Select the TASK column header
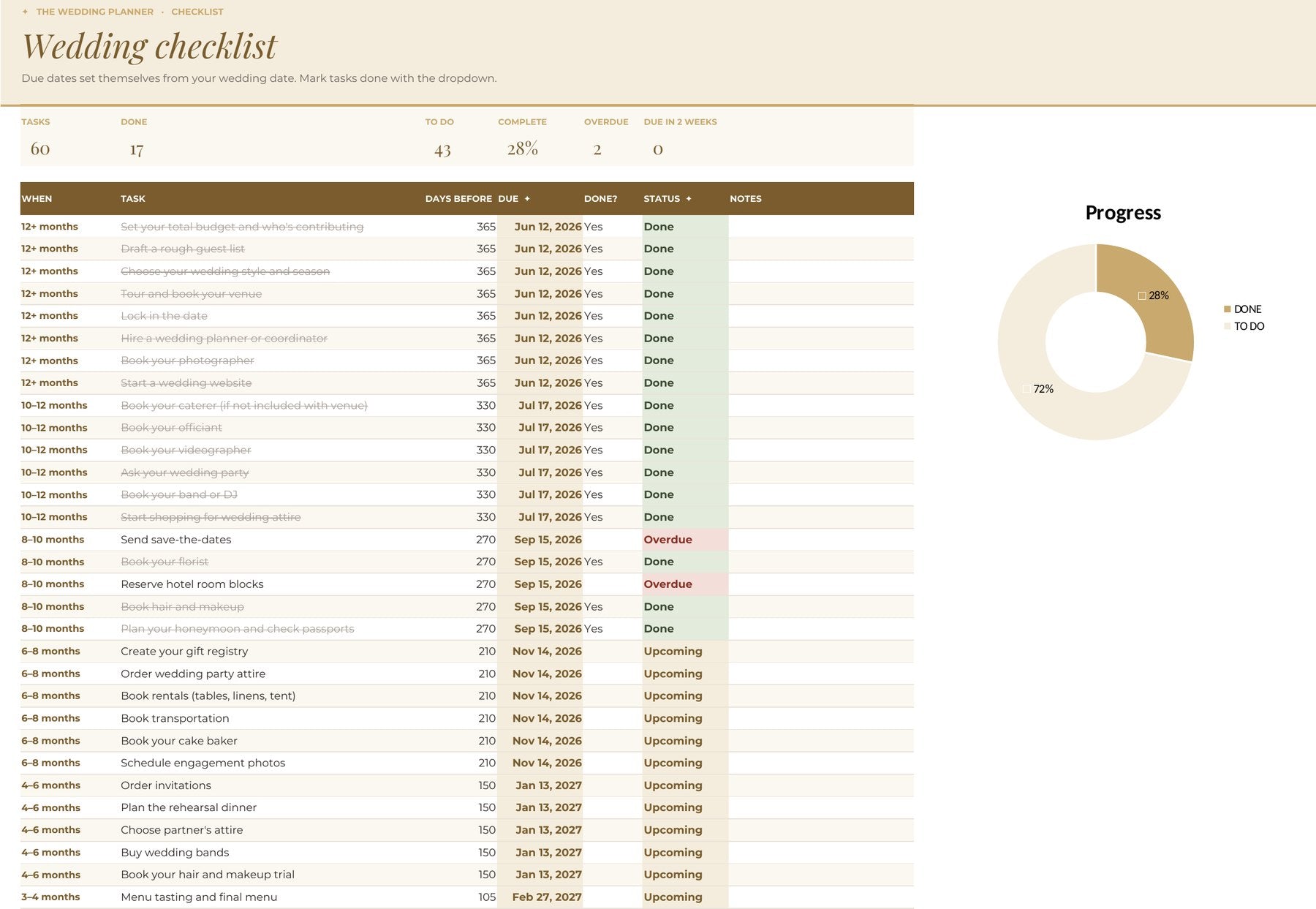The height and width of the screenshot is (909, 1316). point(133,199)
